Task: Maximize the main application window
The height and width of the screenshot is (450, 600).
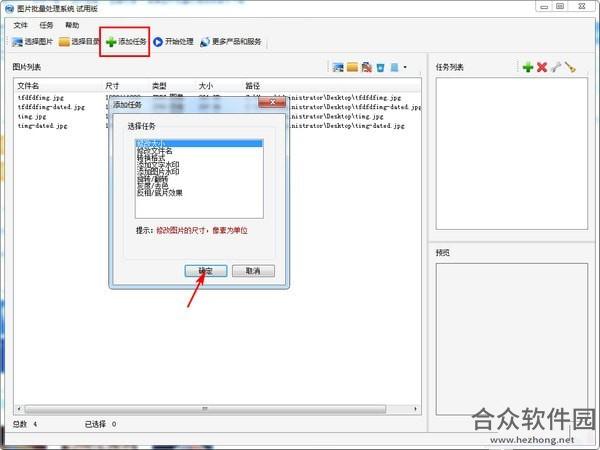Action: [x=560, y=7]
